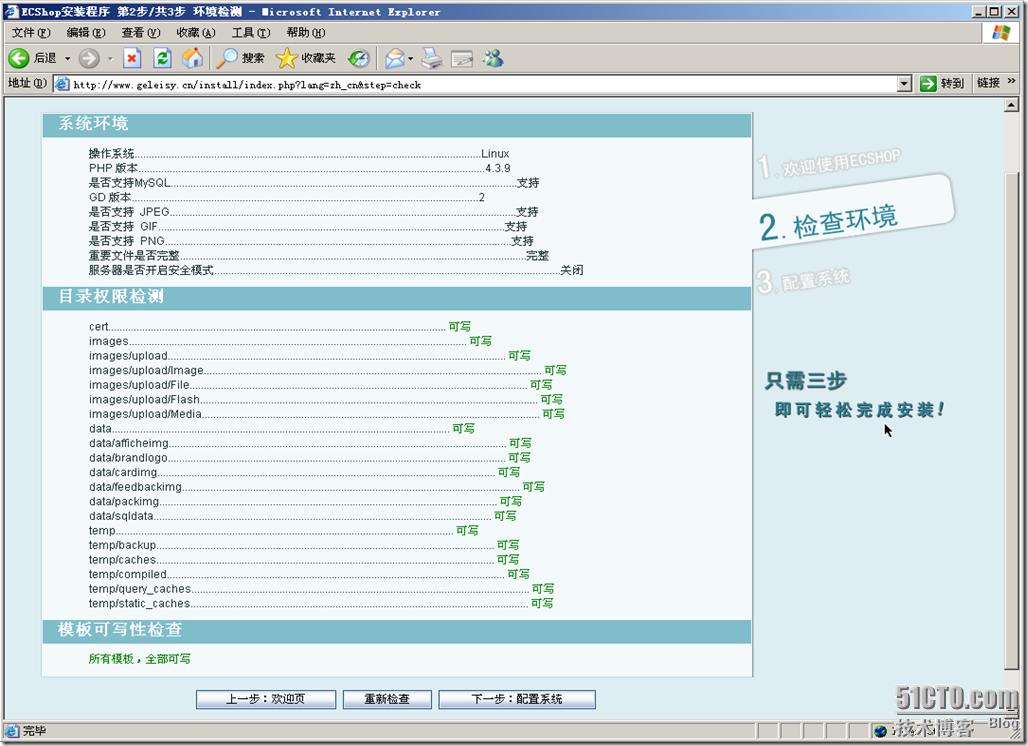Click step 3 配置系统 label
The width and height of the screenshot is (1028, 746).
tap(803, 281)
